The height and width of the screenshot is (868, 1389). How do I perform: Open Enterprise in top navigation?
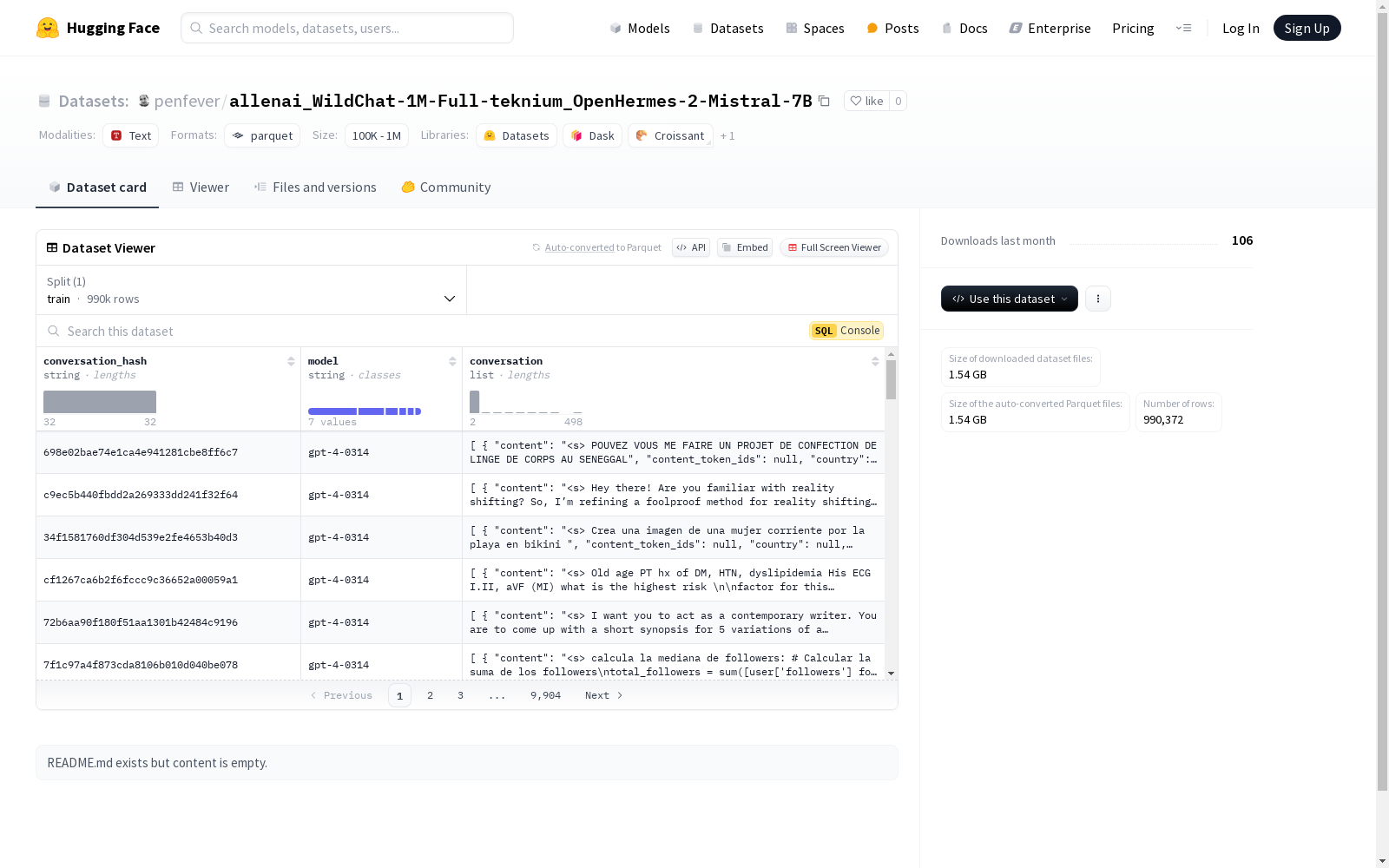1050,28
